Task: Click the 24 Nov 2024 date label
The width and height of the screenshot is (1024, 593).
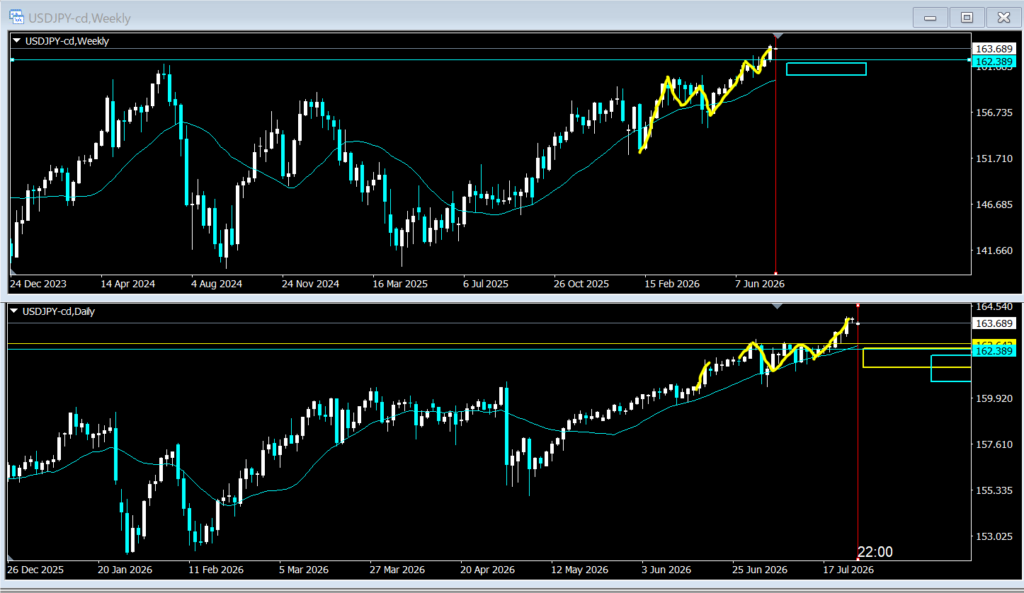Action: click(310, 284)
